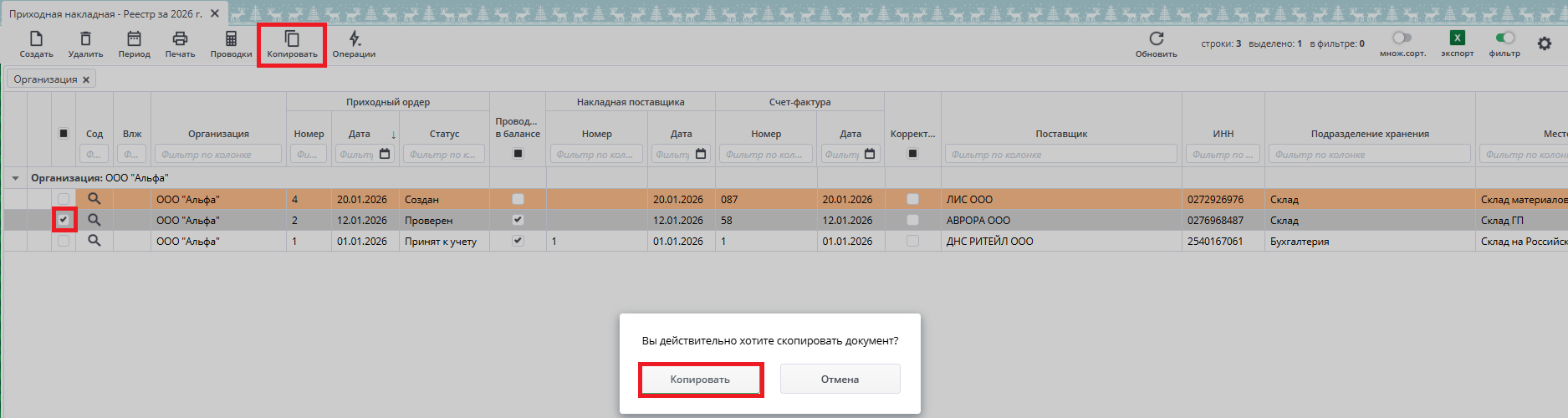The height and width of the screenshot is (418, 1568).
Task: Uncheck the row checkbox for АВРОРА ООО
Action: [x=64, y=220]
